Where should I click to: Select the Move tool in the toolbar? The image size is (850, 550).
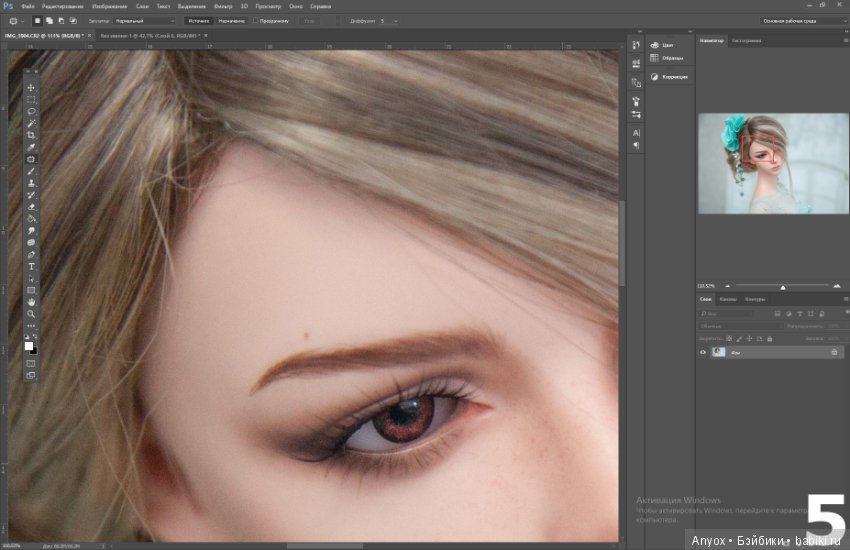[x=31, y=88]
